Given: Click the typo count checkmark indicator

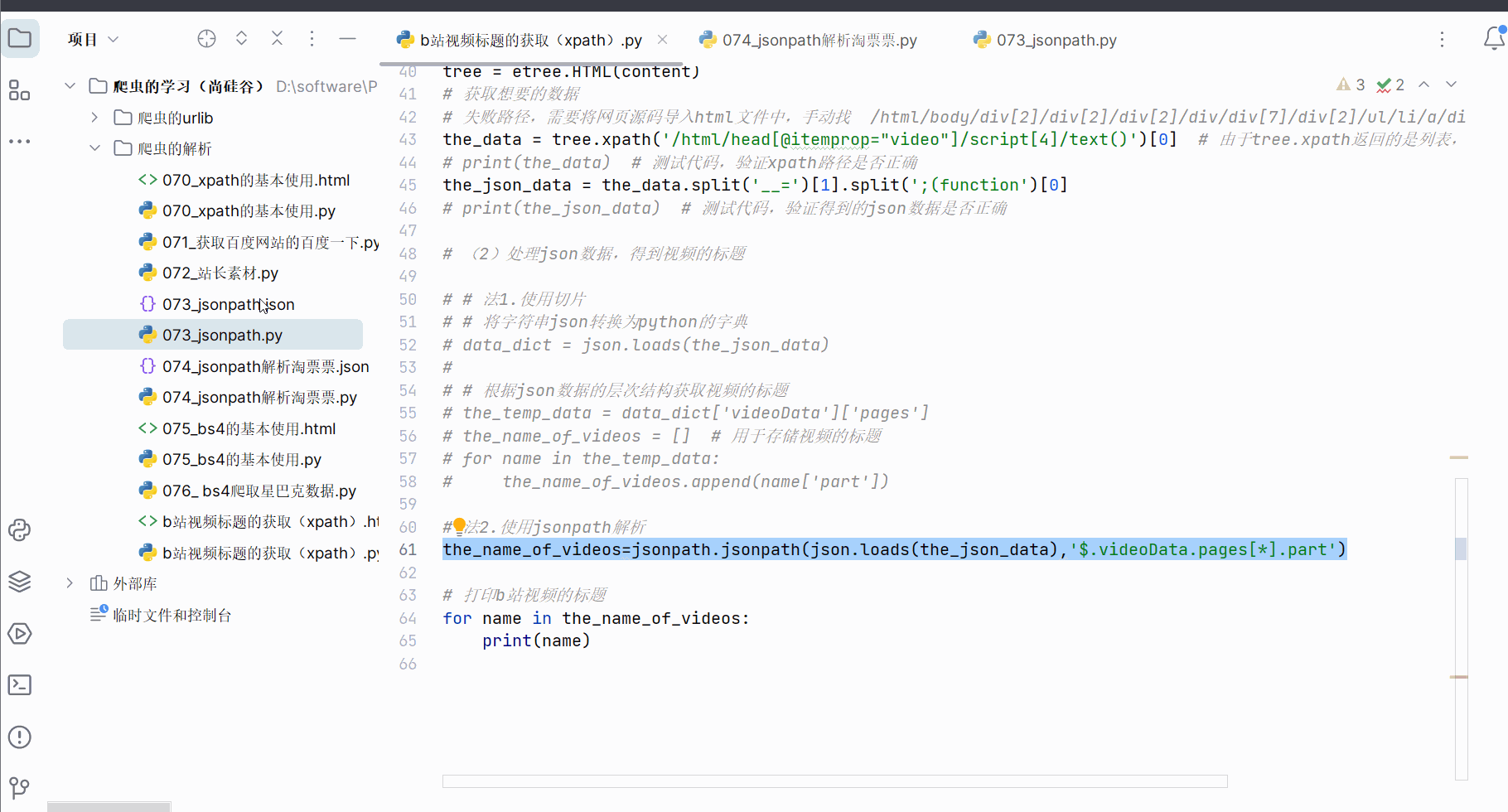Looking at the screenshot, I should [1390, 85].
